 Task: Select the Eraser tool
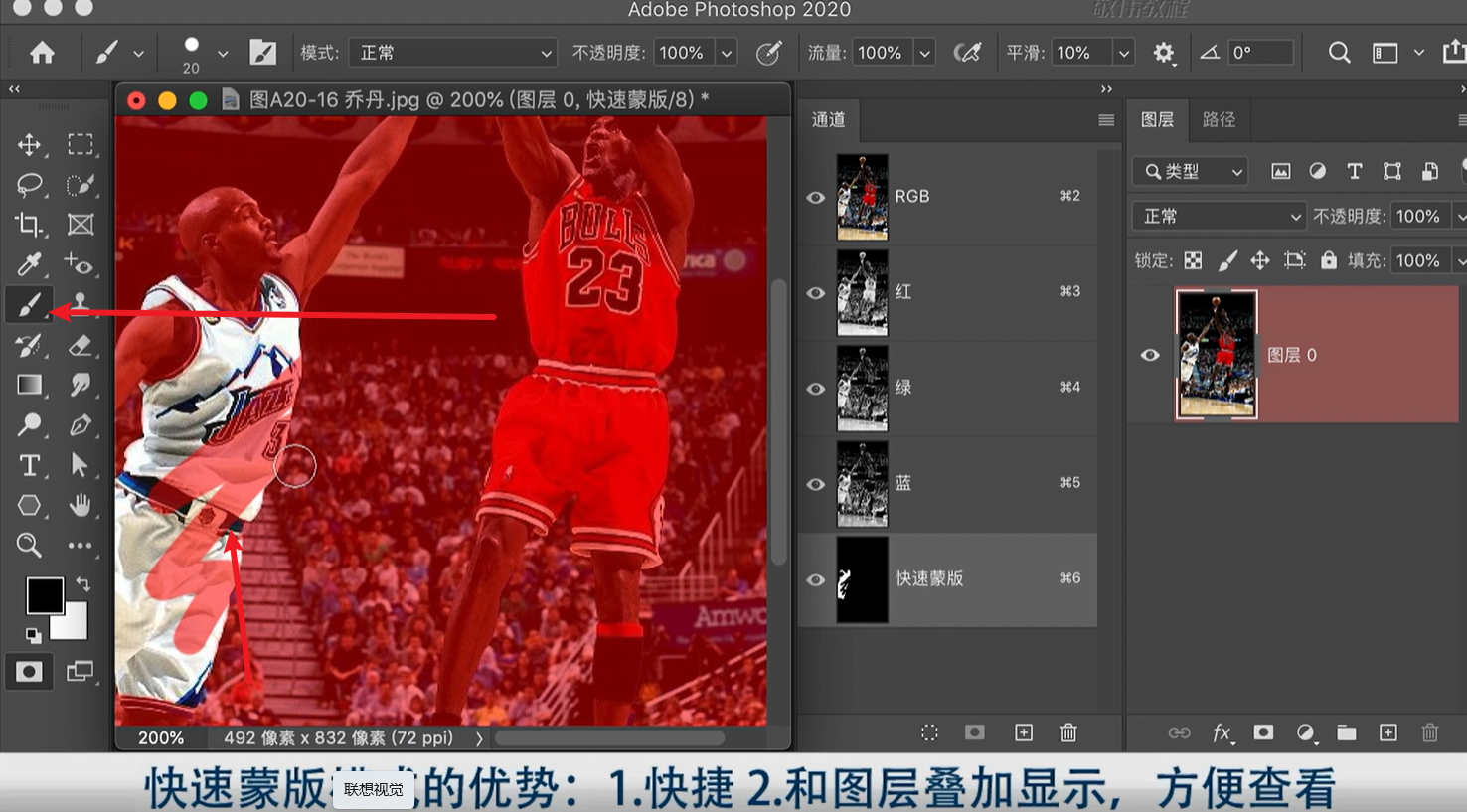tap(81, 345)
